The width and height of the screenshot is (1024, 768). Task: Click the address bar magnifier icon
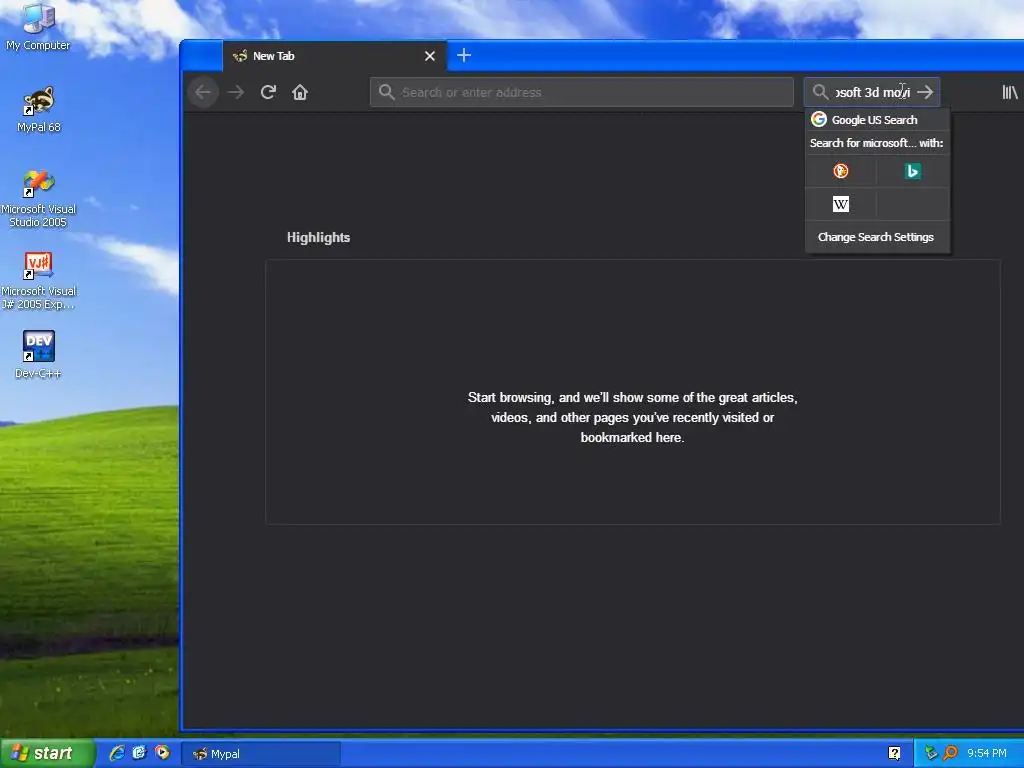387,92
